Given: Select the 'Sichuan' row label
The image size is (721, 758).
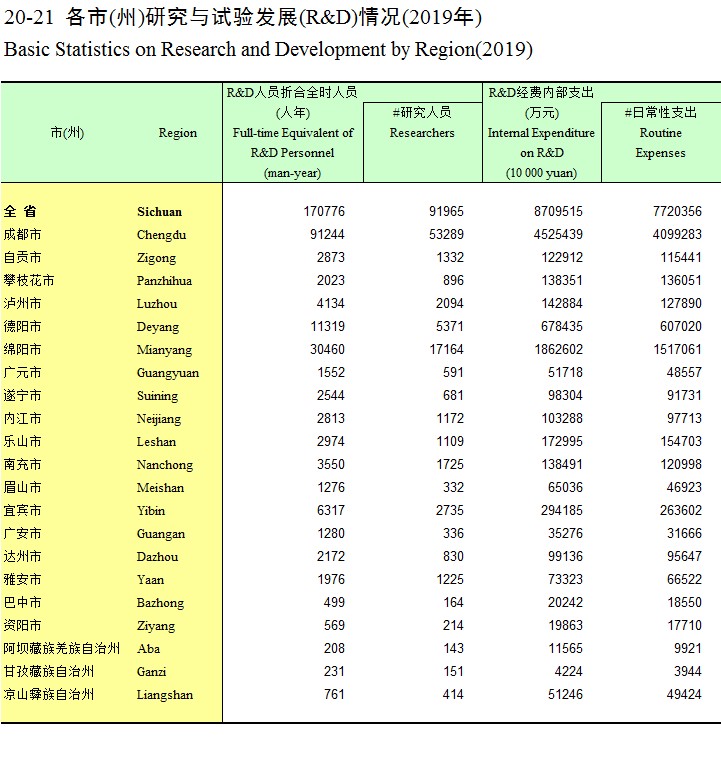Looking at the screenshot, I should (x=159, y=212).
